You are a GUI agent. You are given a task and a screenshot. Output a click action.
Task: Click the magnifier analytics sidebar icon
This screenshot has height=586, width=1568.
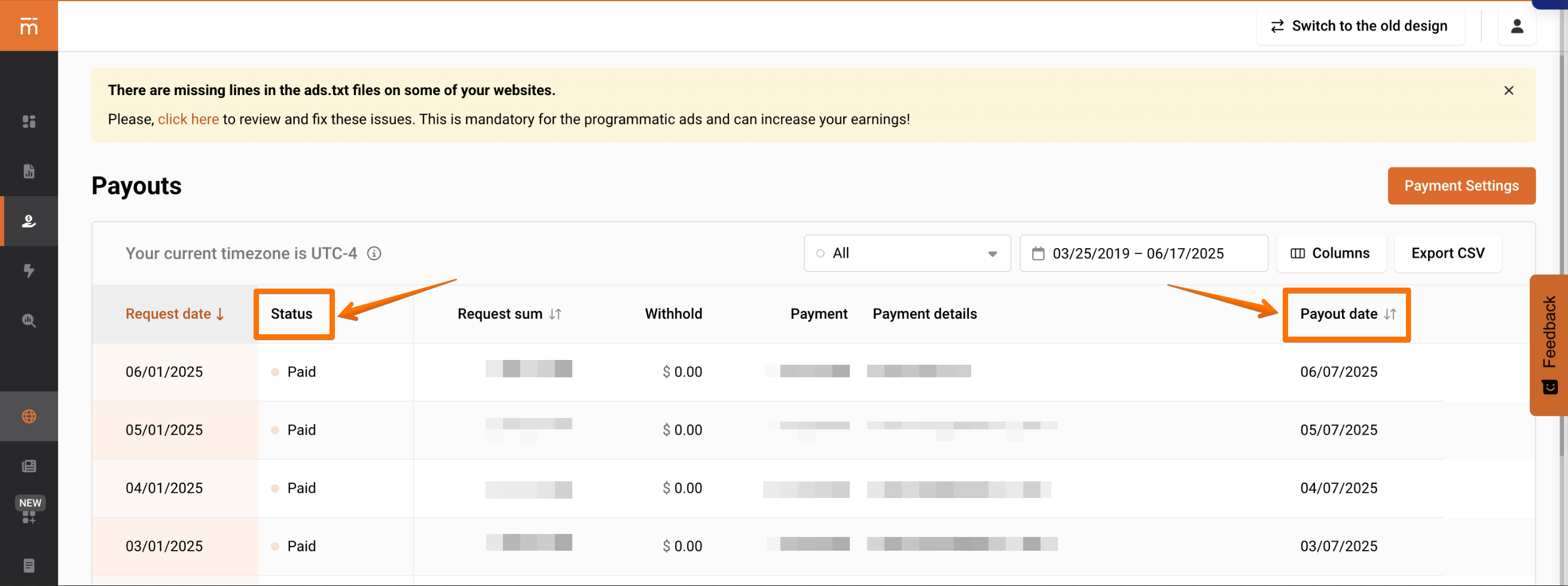29,321
